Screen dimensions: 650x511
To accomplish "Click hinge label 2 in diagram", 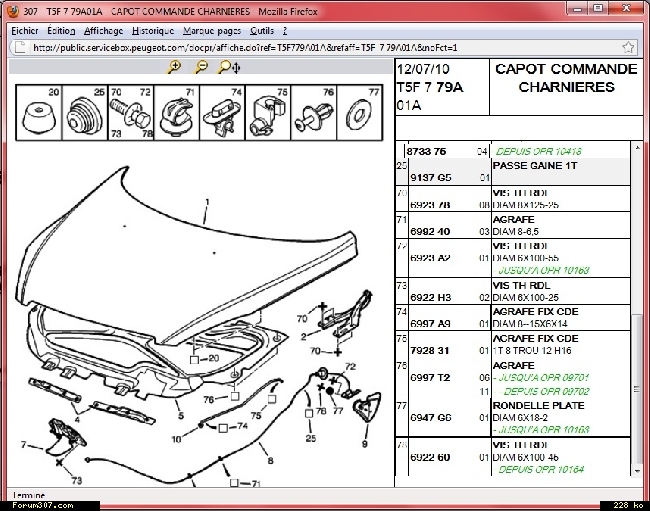I will point(303,337).
